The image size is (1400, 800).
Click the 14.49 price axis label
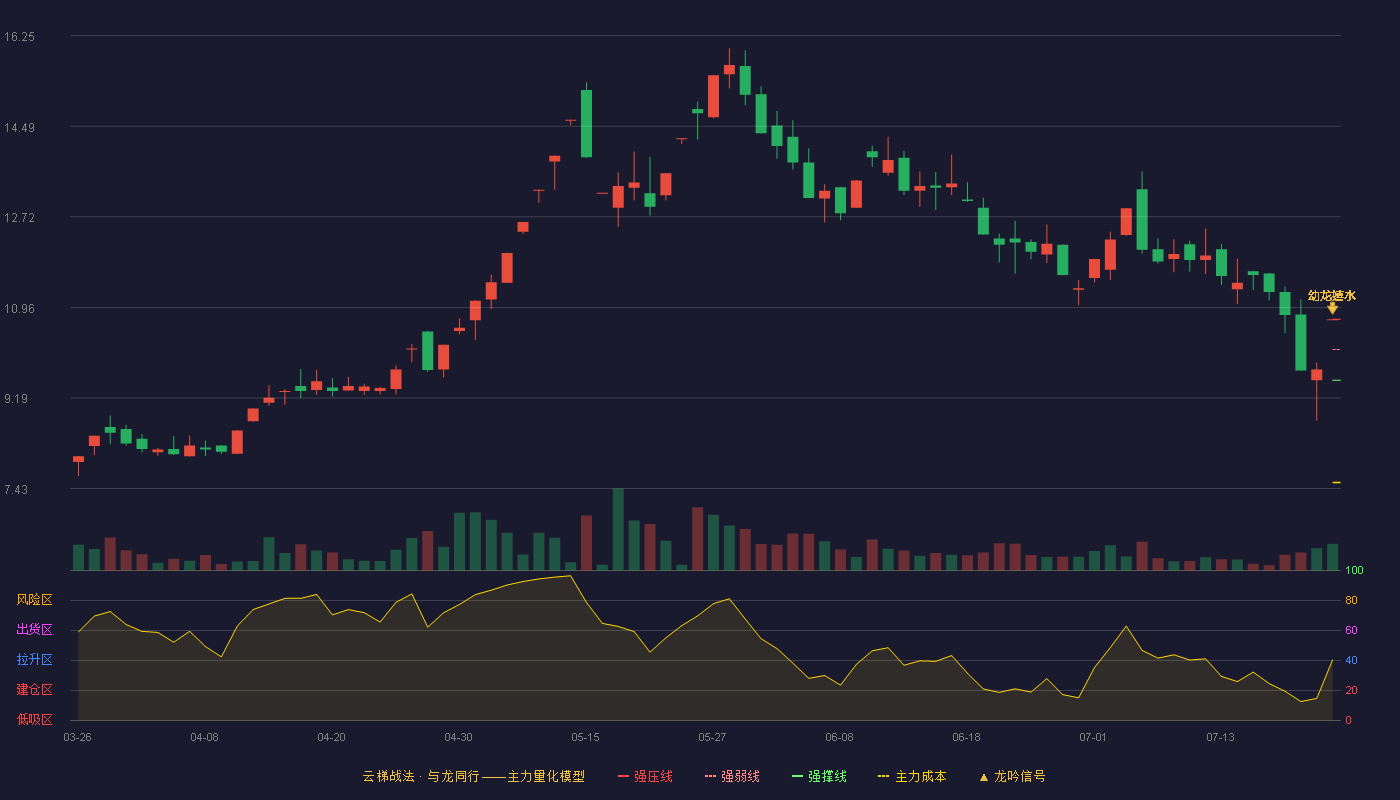[x=19, y=128]
